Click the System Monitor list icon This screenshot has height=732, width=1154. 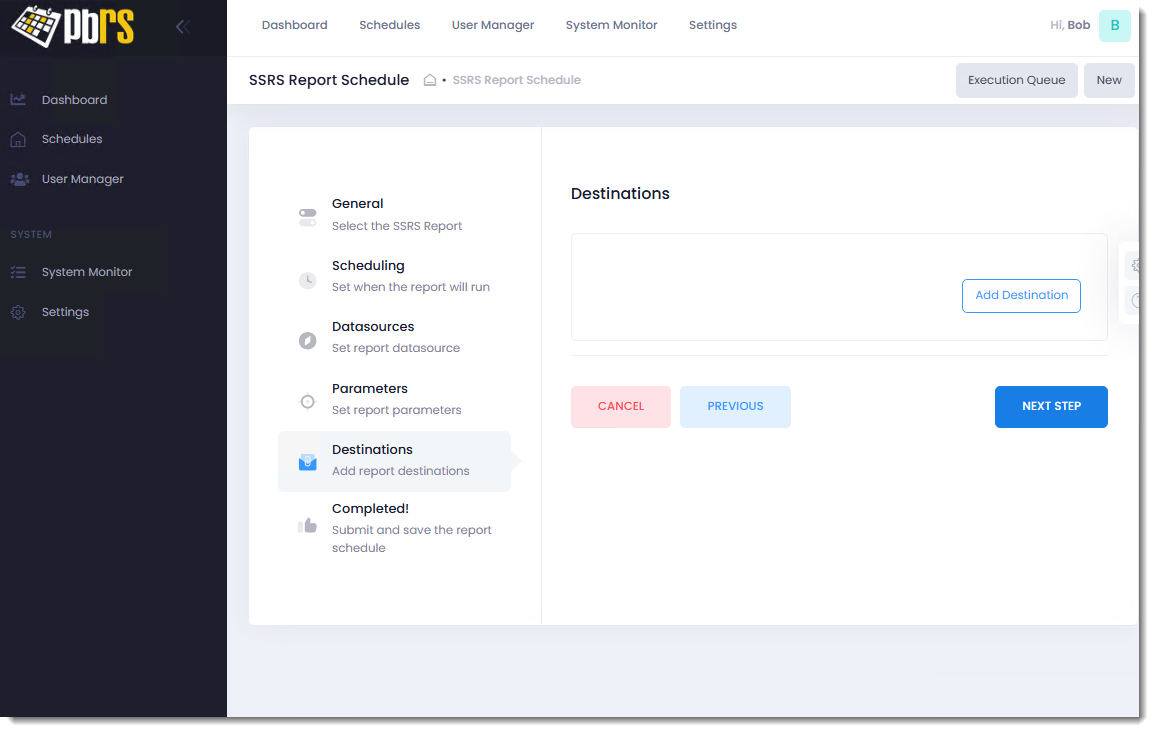tap(18, 272)
